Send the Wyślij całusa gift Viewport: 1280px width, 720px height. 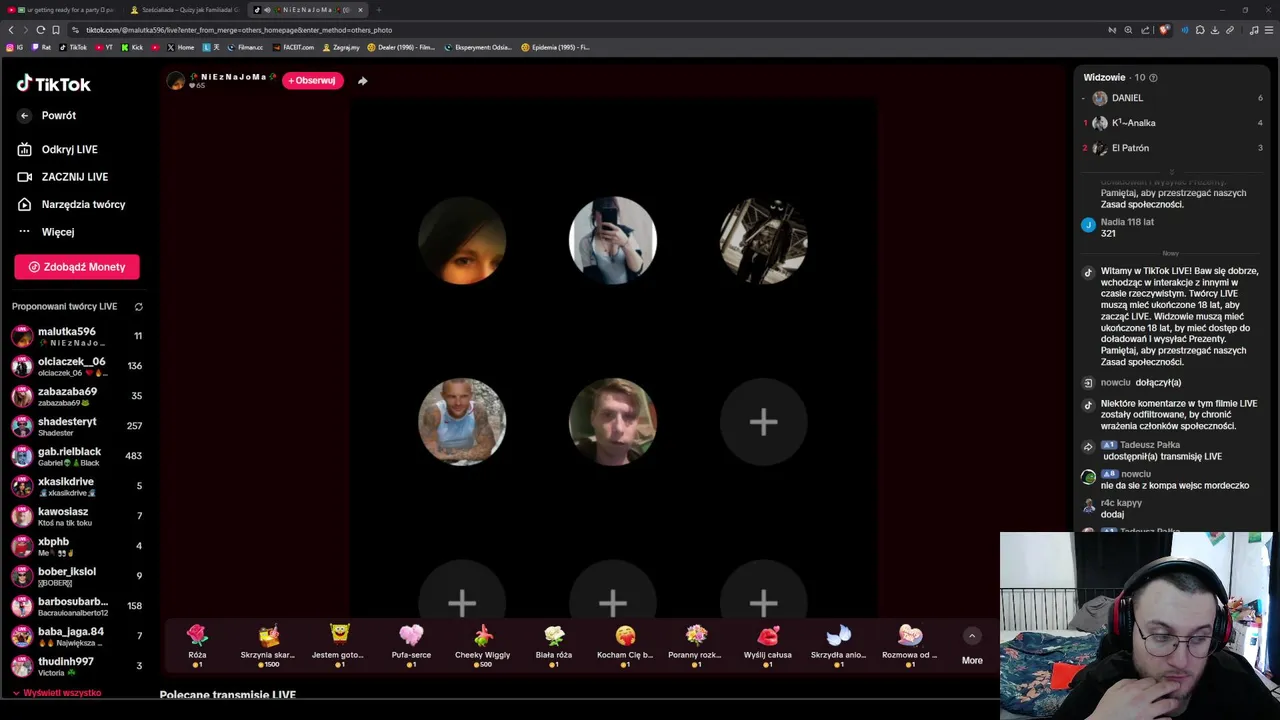click(x=768, y=645)
